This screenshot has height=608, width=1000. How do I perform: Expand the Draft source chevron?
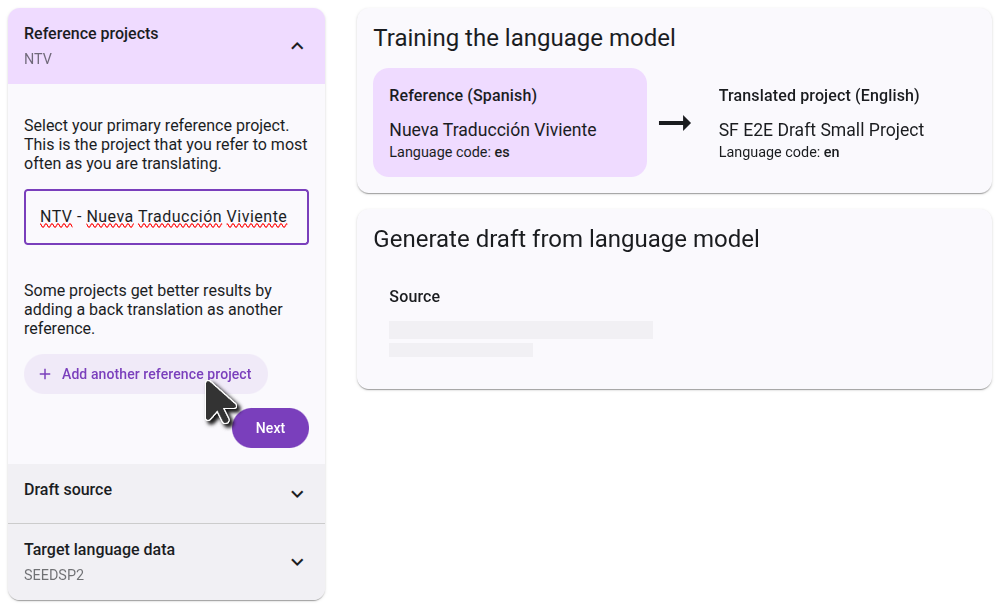297,494
